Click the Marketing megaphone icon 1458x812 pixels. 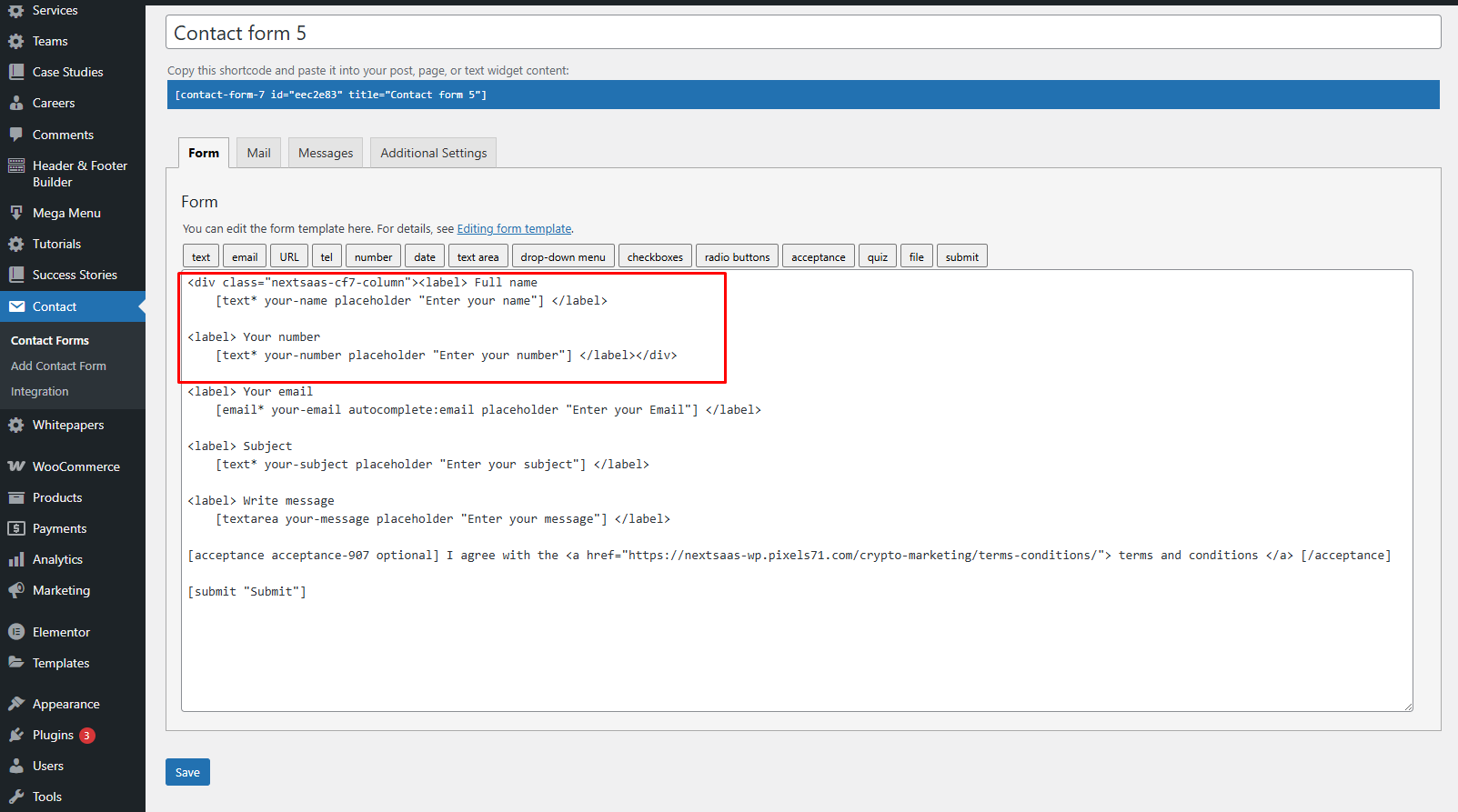[16, 590]
